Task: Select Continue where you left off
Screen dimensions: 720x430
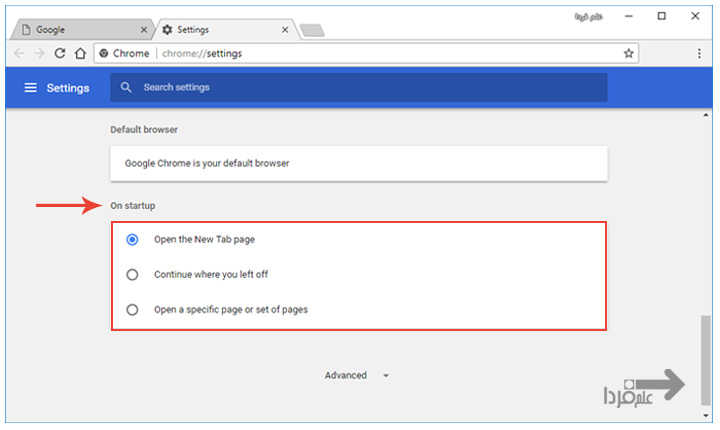Action: click(x=132, y=274)
